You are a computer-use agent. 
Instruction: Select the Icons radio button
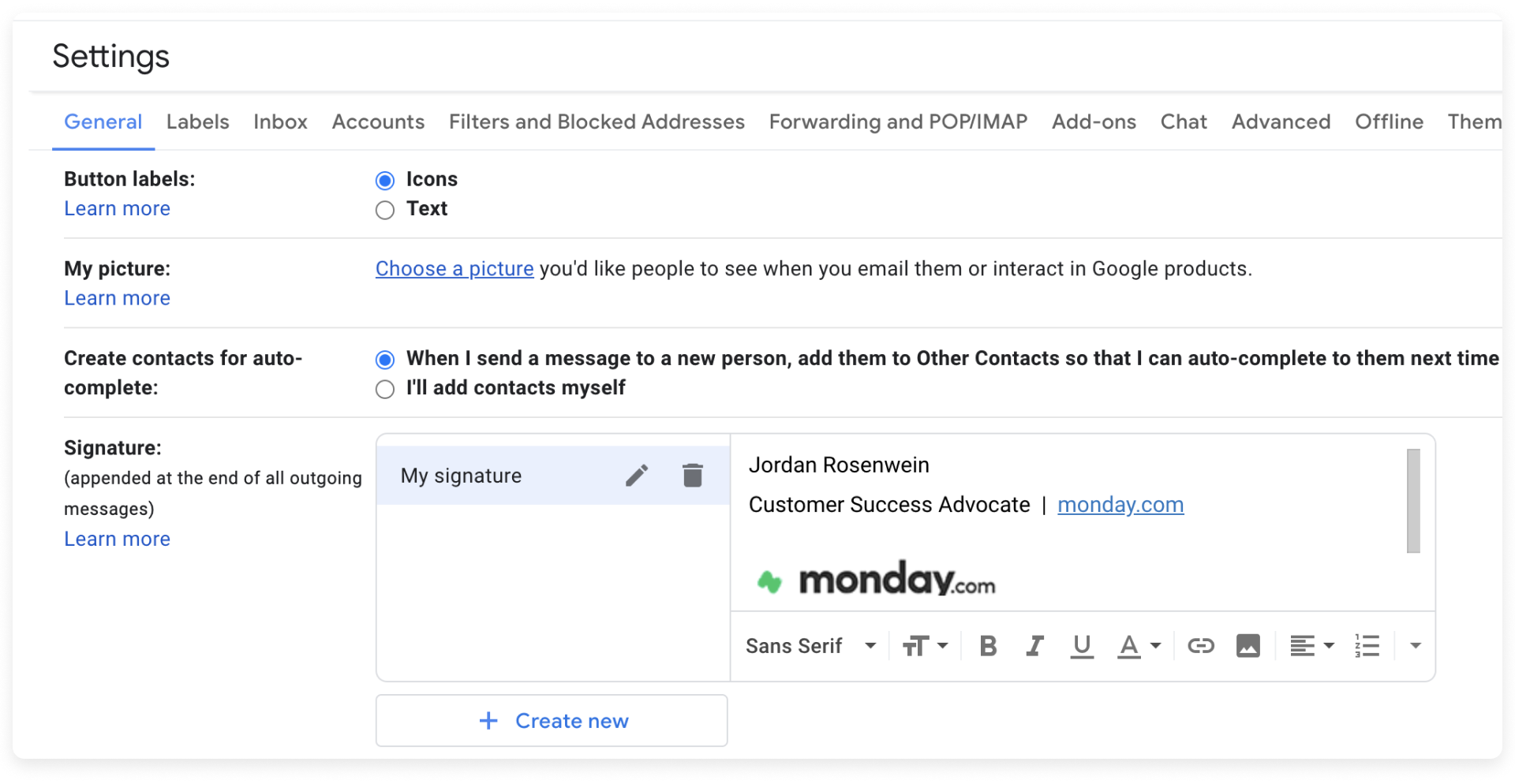click(x=385, y=181)
